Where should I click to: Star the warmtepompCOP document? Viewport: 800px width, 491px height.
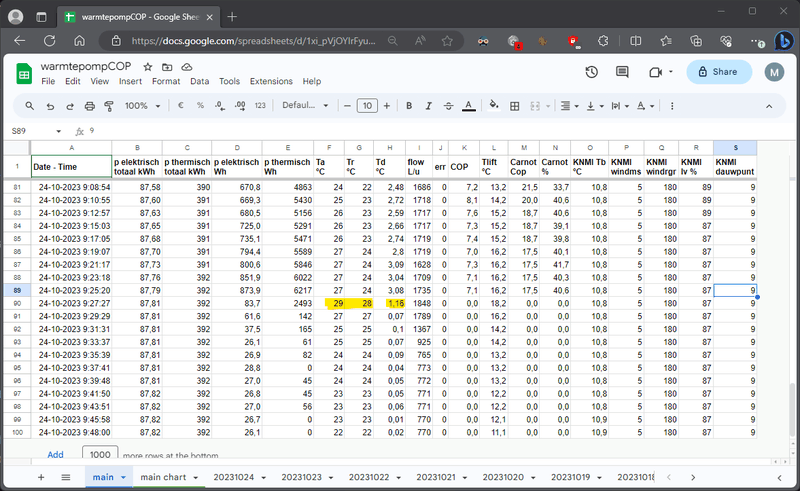point(148,66)
